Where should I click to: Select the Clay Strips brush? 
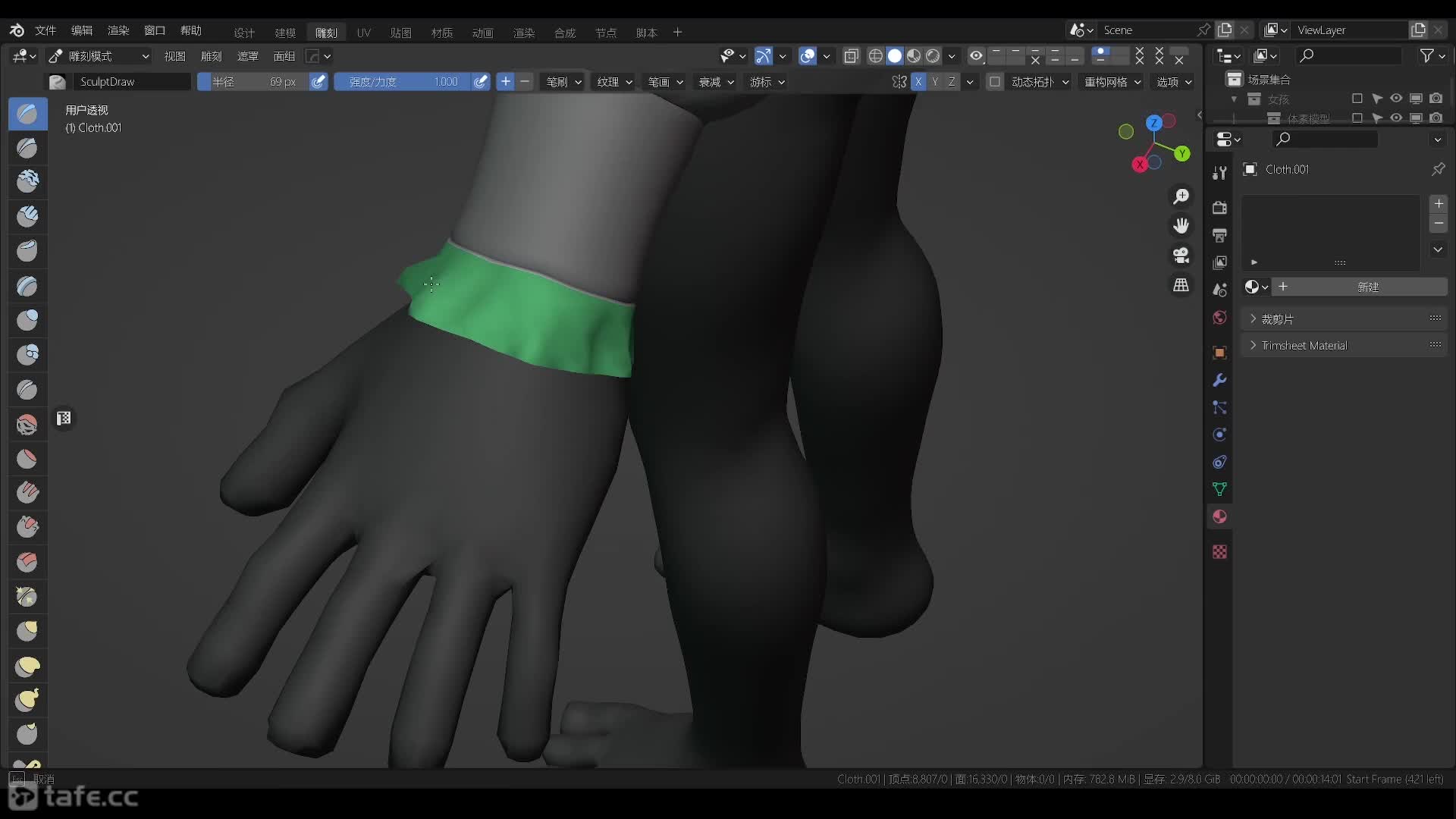(27, 216)
